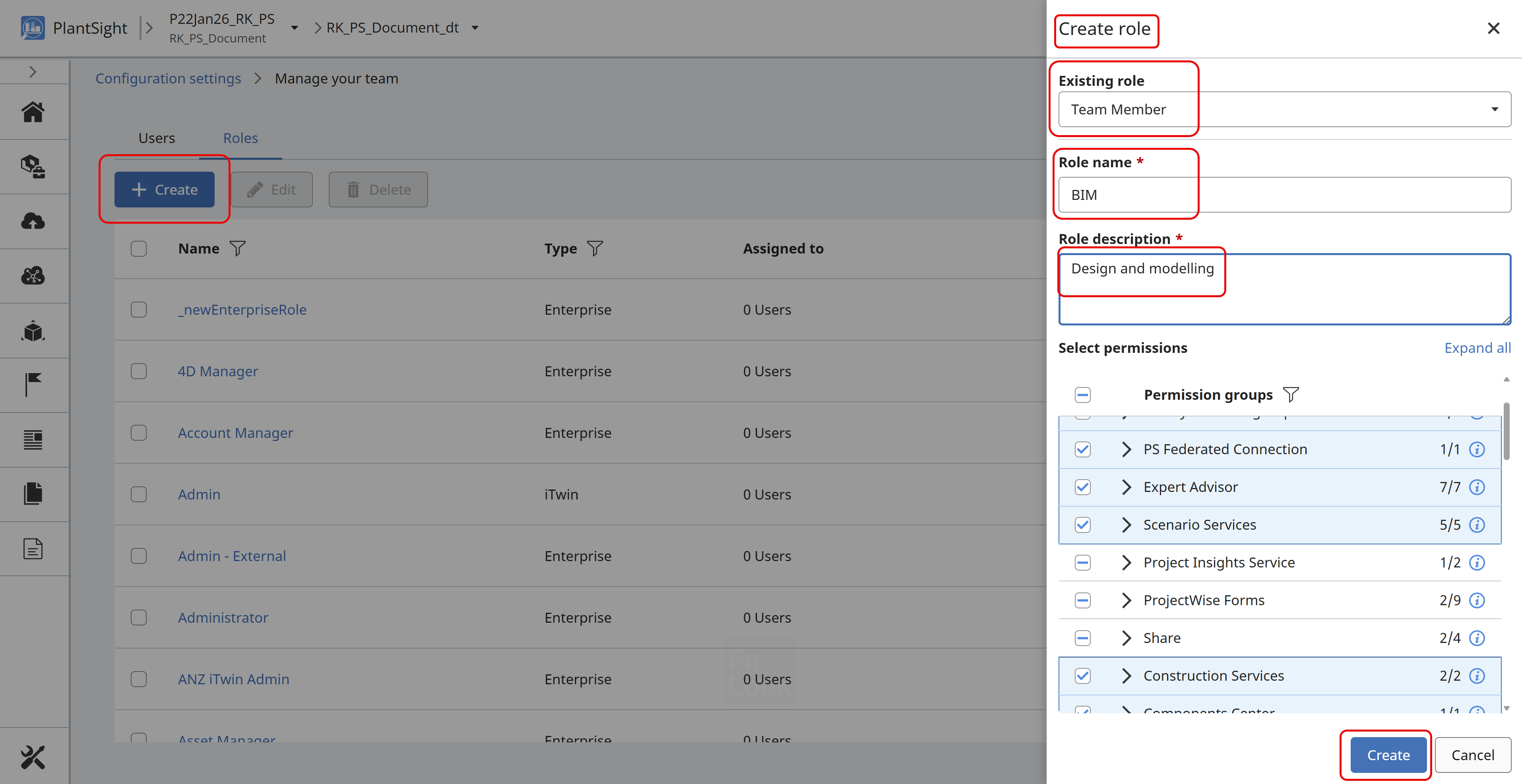1522x784 pixels.
Task: Switch to the Users tab
Action: (x=157, y=138)
